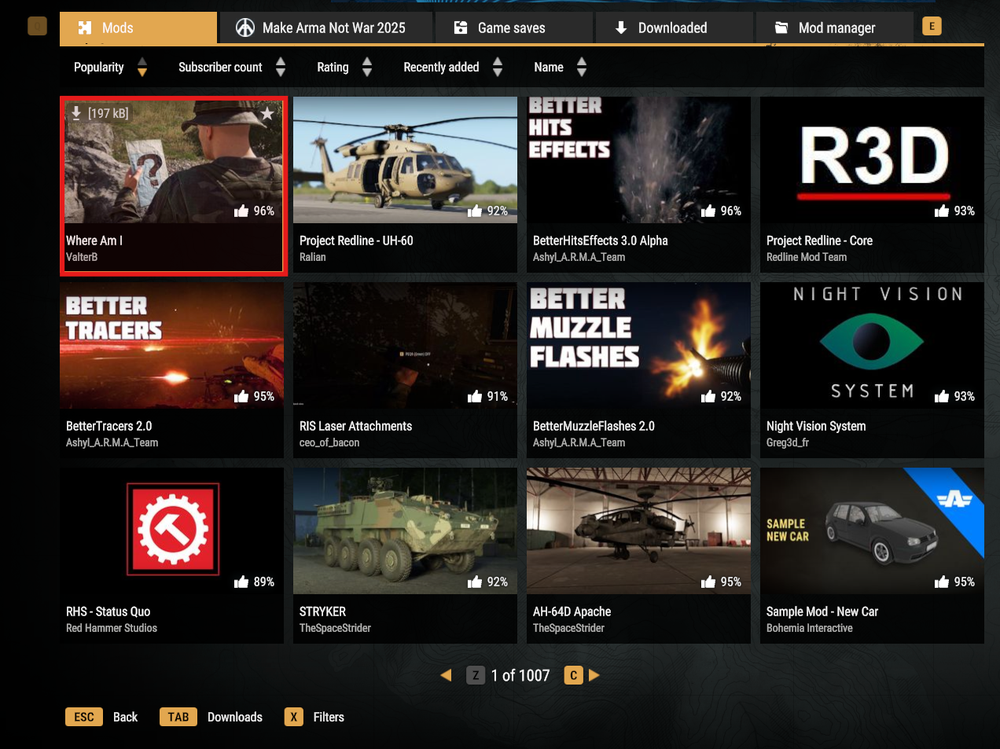Viewport: 1000px width, 749px height.
Task: Open the Project Redline - Core R3D thumbnail
Action: click(872, 159)
